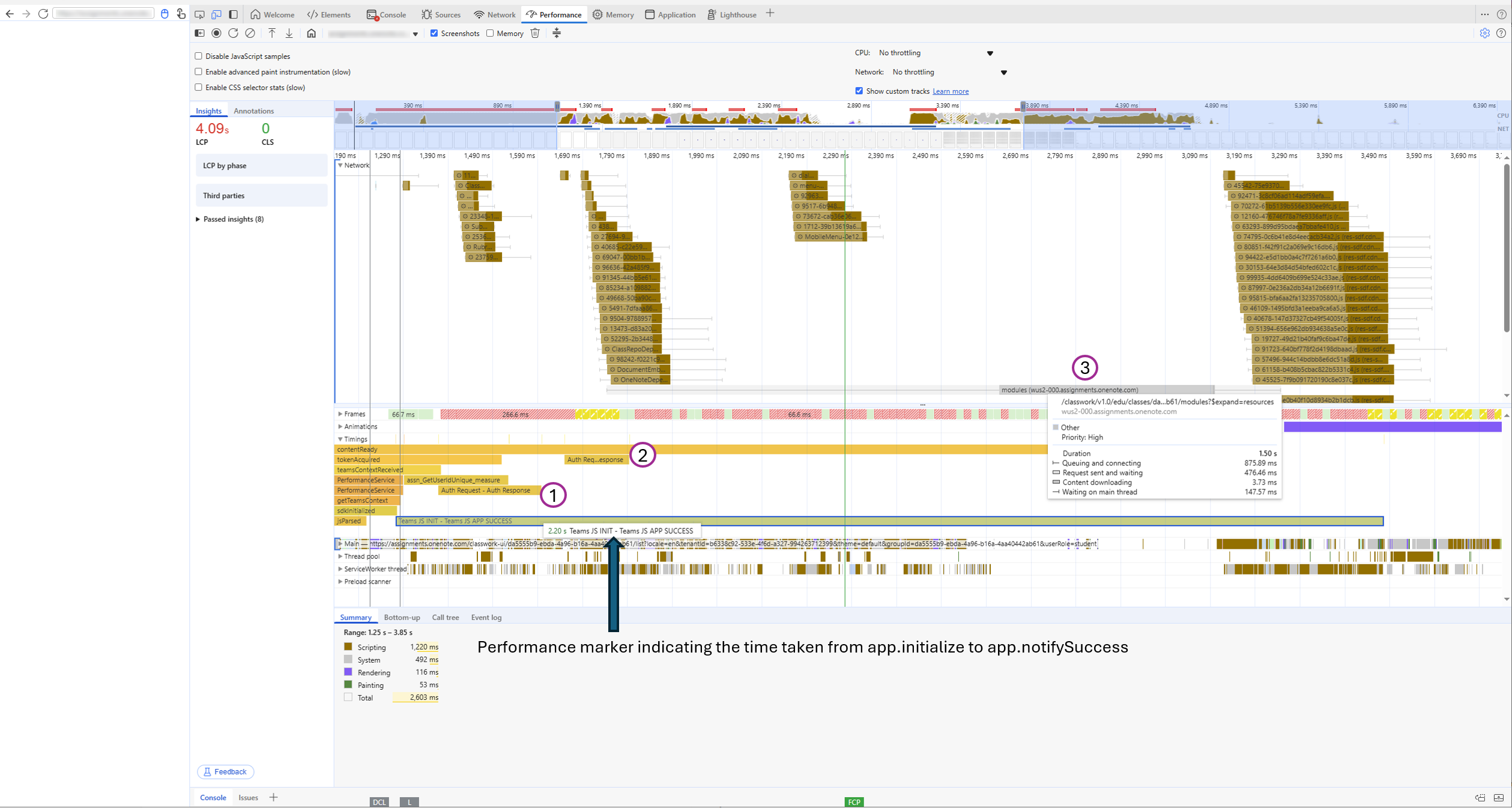Click the FCP timeline marker
The image size is (1512, 808).
pyautogui.click(x=853, y=802)
